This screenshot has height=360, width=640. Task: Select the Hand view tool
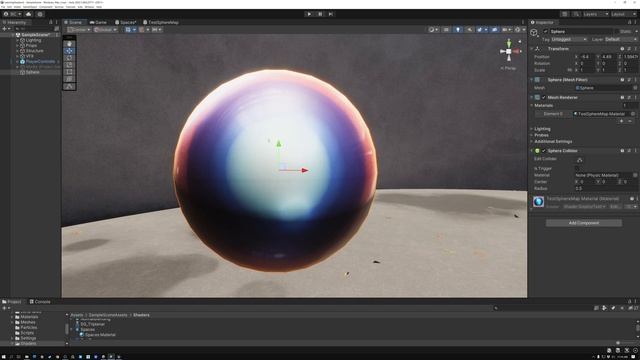click(69, 44)
